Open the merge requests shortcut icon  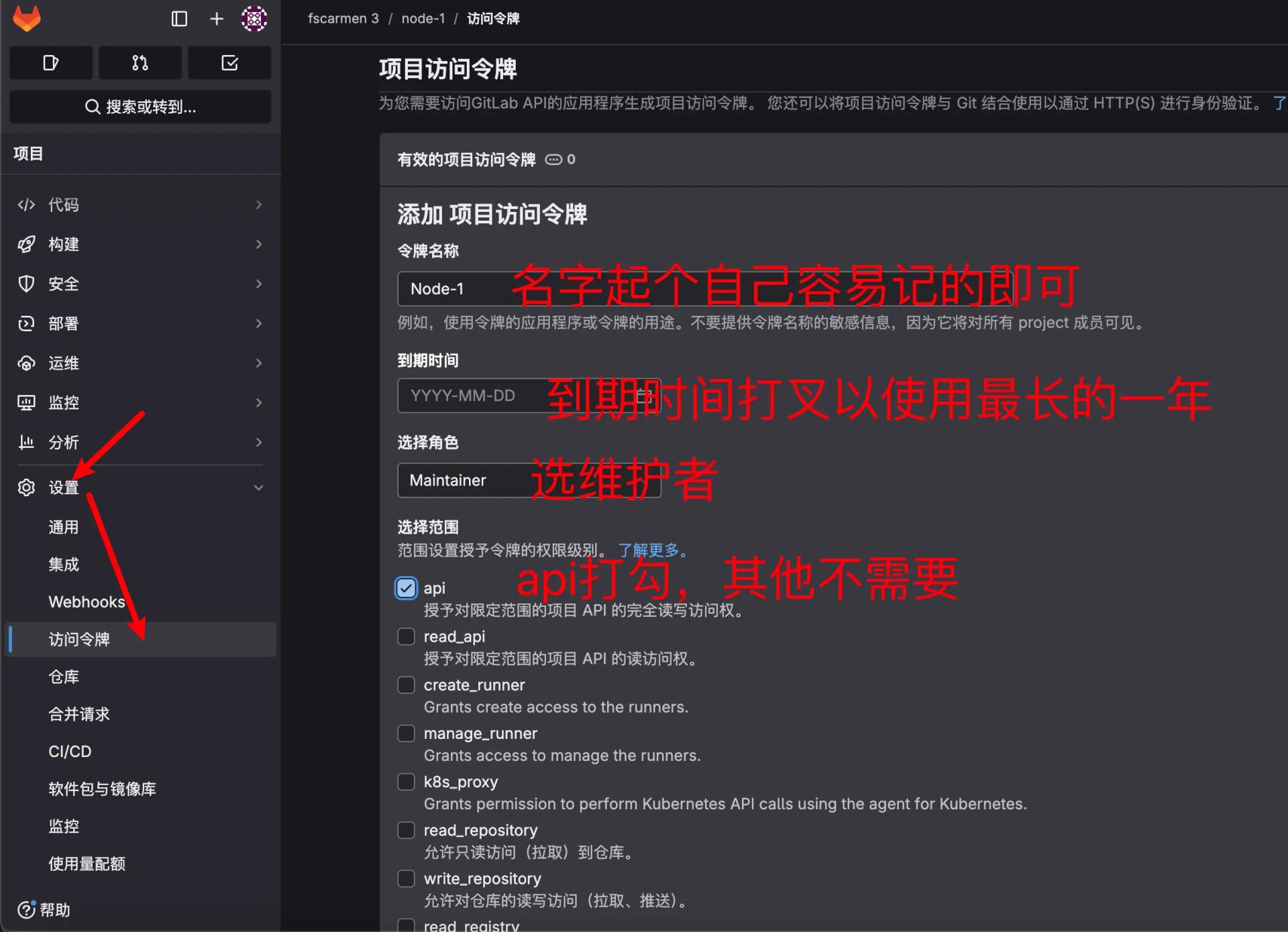[140, 63]
